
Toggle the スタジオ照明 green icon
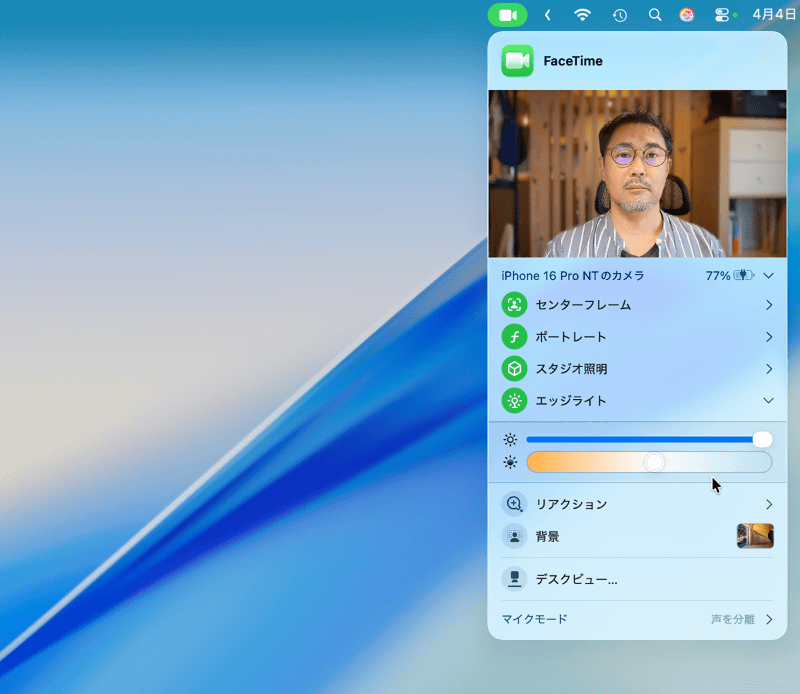(x=514, y=368)
